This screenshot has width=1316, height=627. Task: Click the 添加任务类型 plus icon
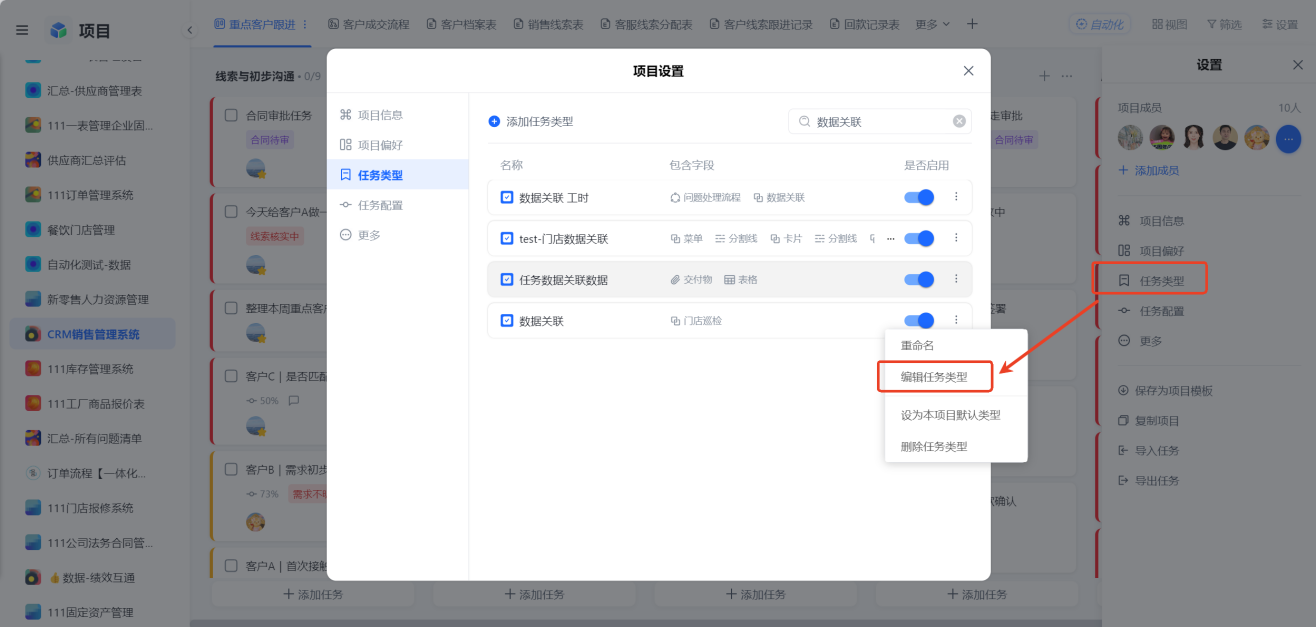click(494, 121)
